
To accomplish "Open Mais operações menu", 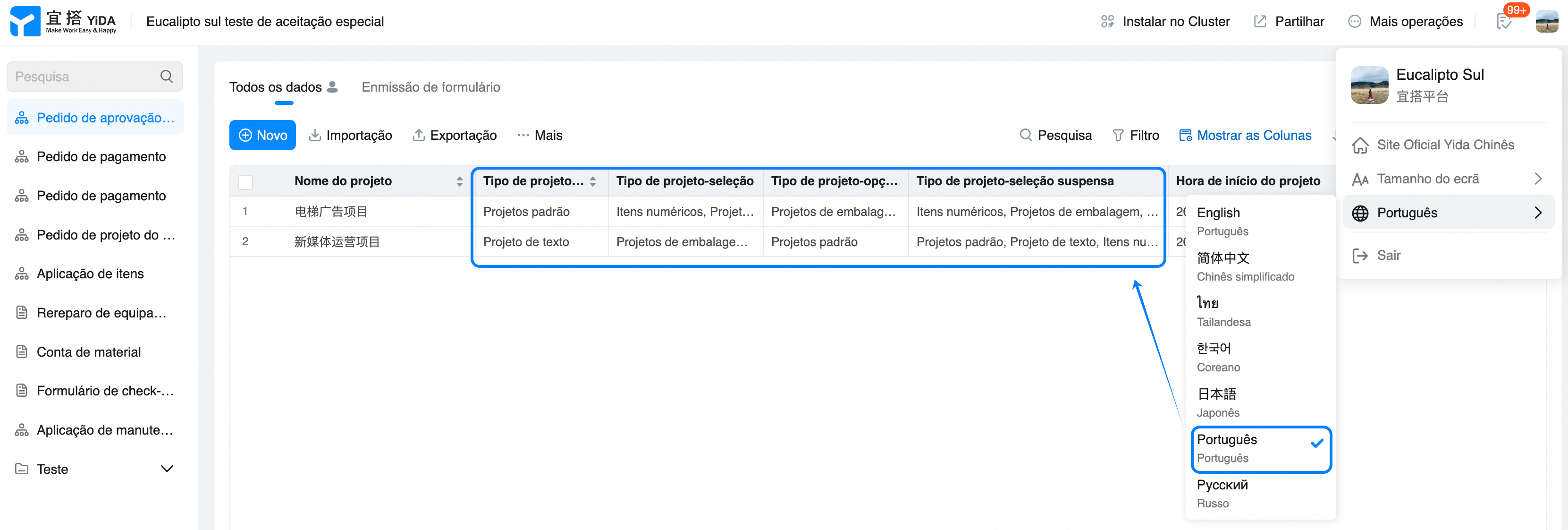I will [x=1406, y=22].
